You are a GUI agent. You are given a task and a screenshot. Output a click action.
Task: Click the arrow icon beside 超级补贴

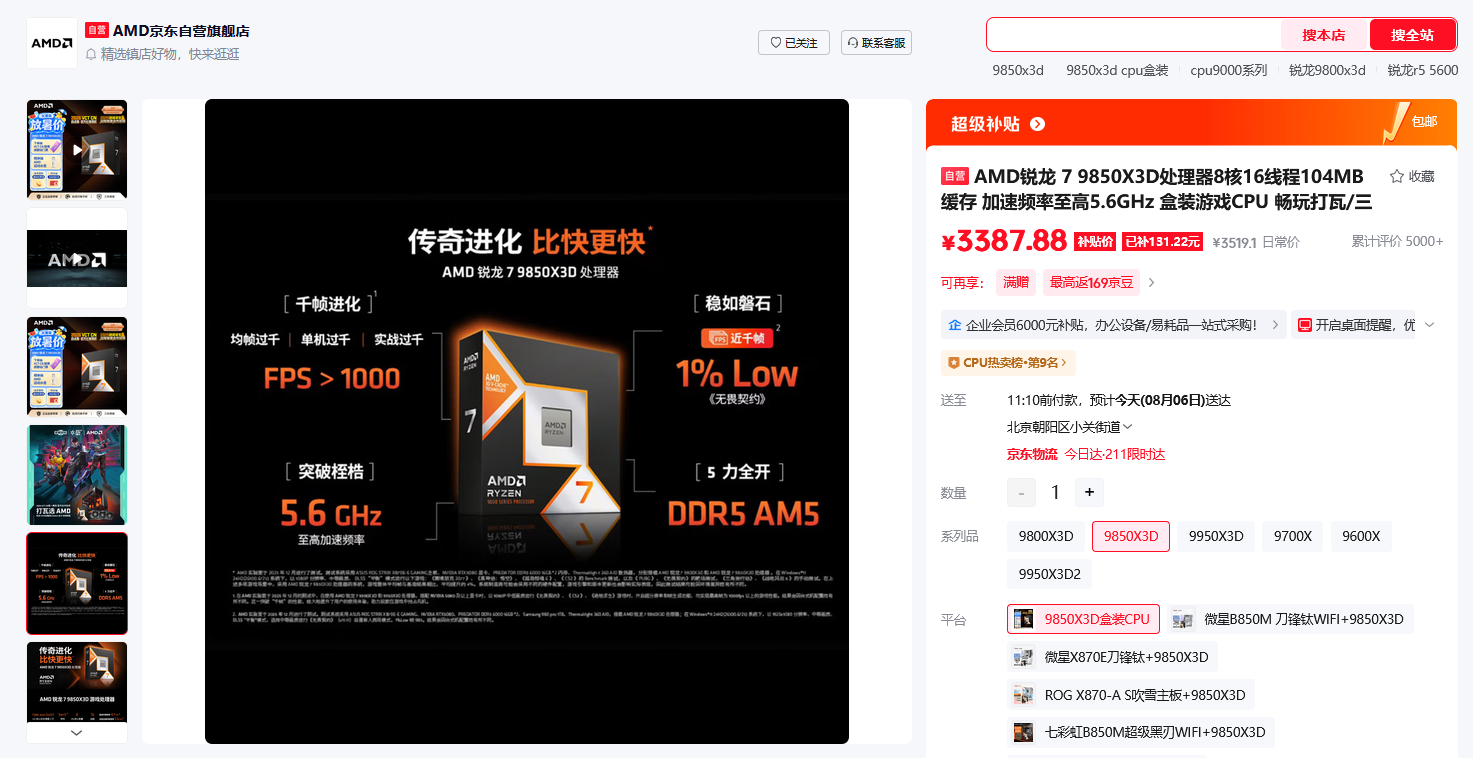[1037, 124]
